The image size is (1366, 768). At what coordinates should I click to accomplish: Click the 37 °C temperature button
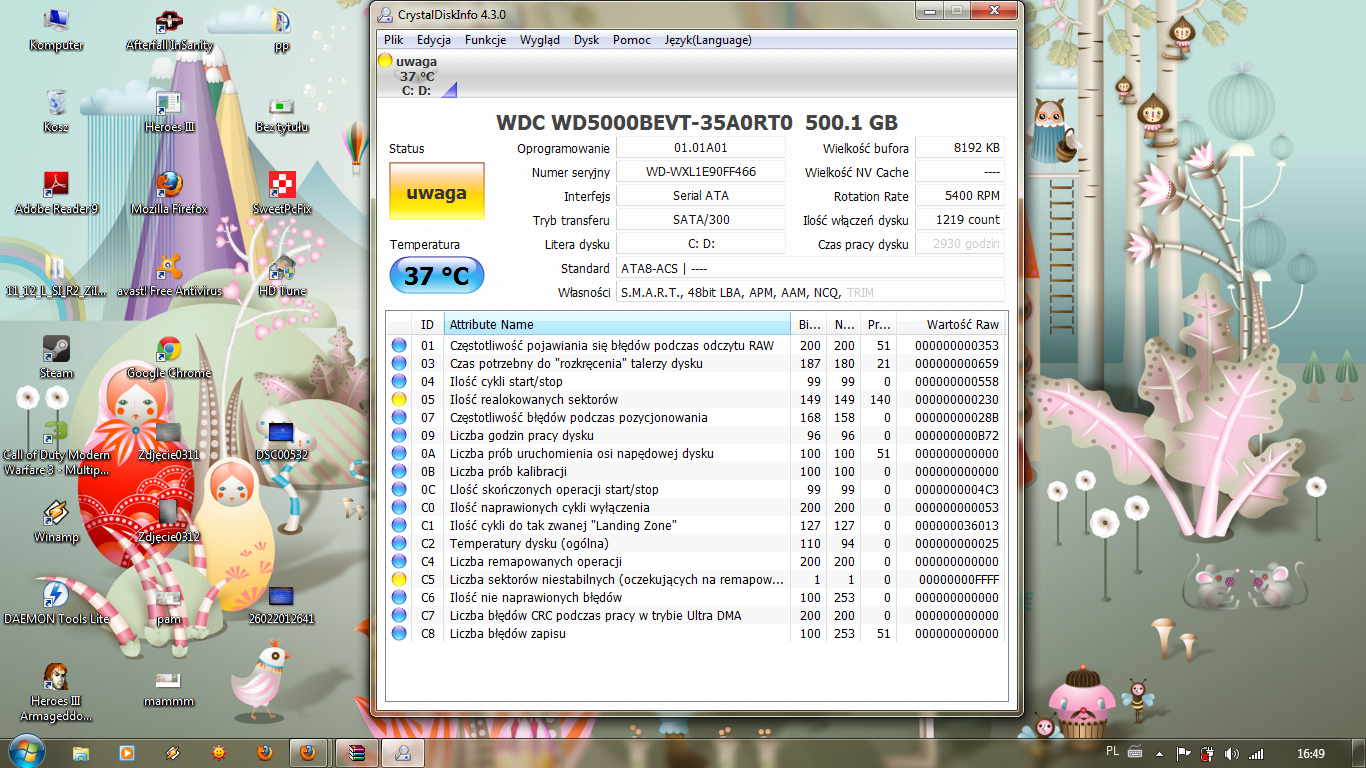pos(436,275)
